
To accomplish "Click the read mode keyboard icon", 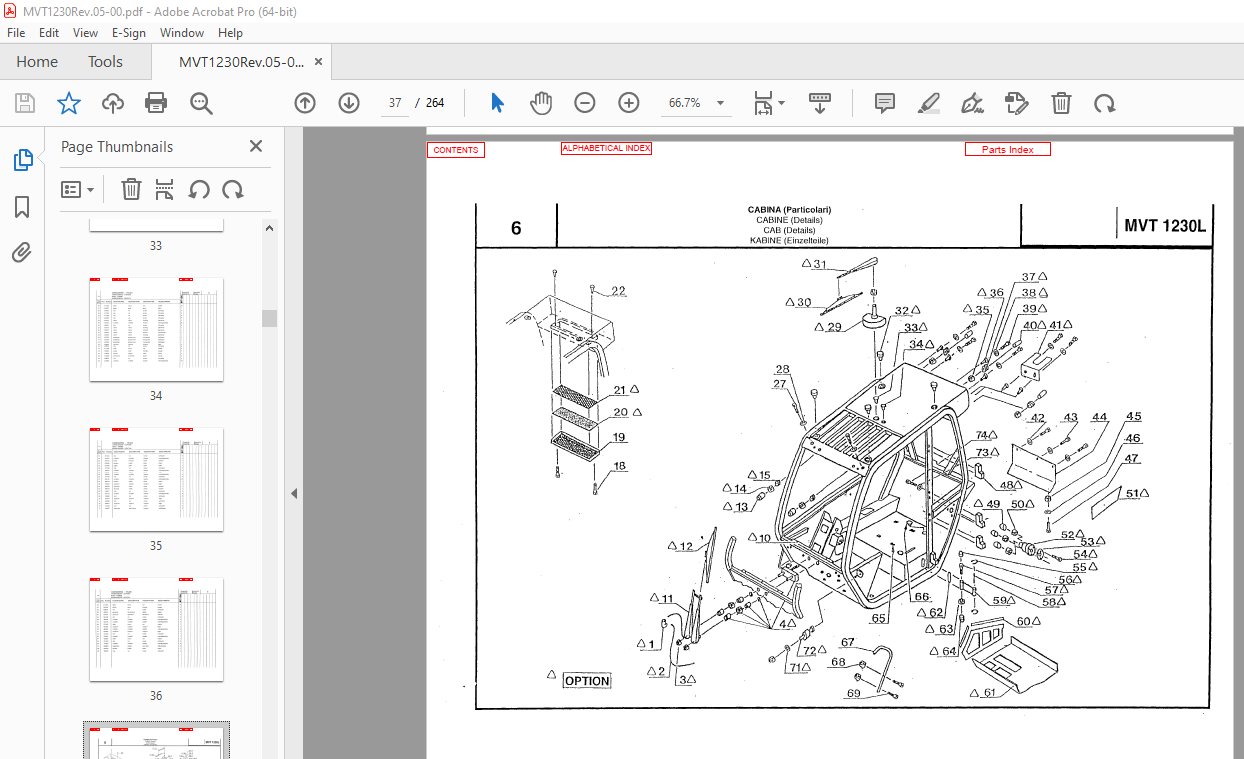I will click(820, 103).
